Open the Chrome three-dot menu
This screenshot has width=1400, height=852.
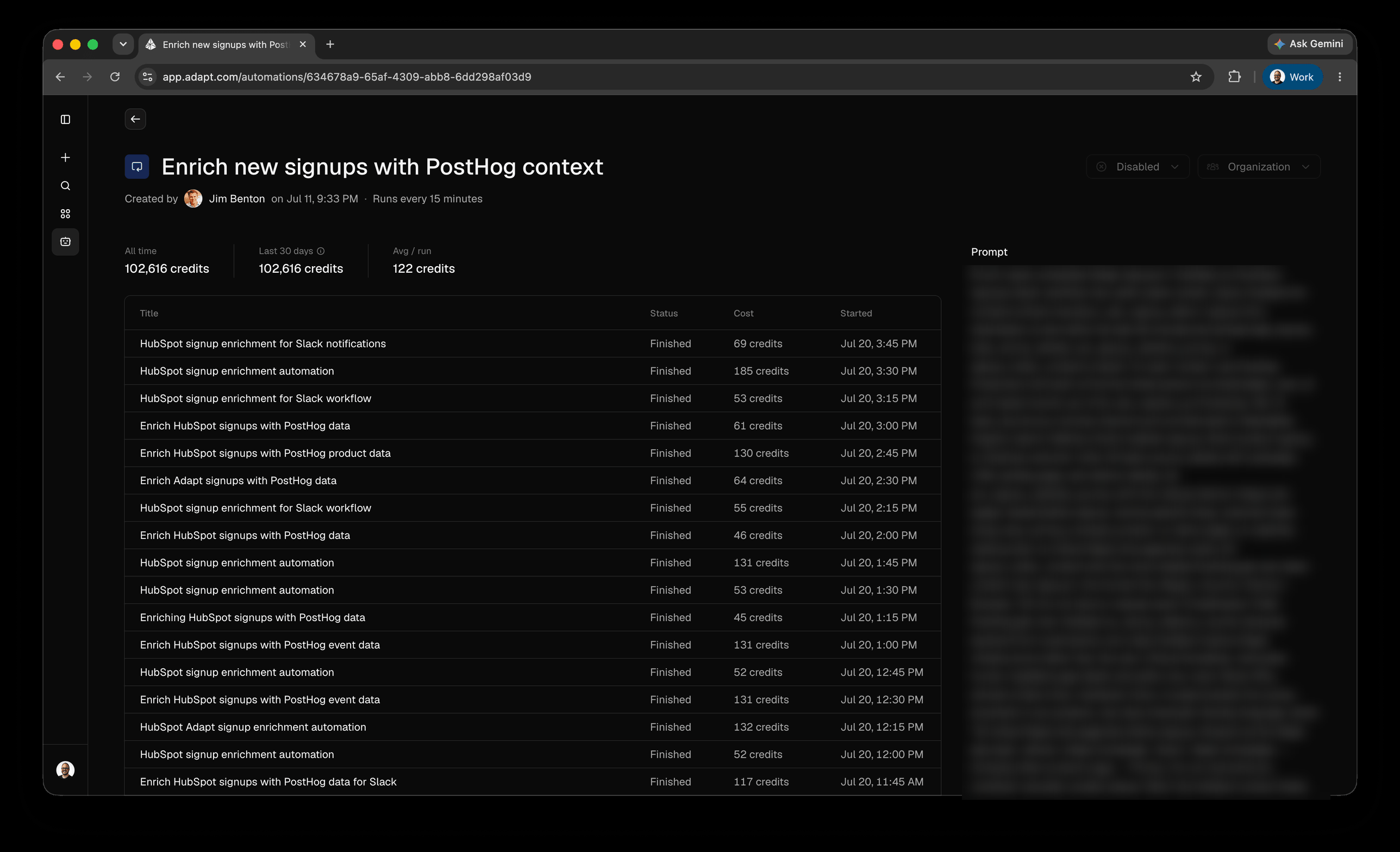(x=1340, y=77)
